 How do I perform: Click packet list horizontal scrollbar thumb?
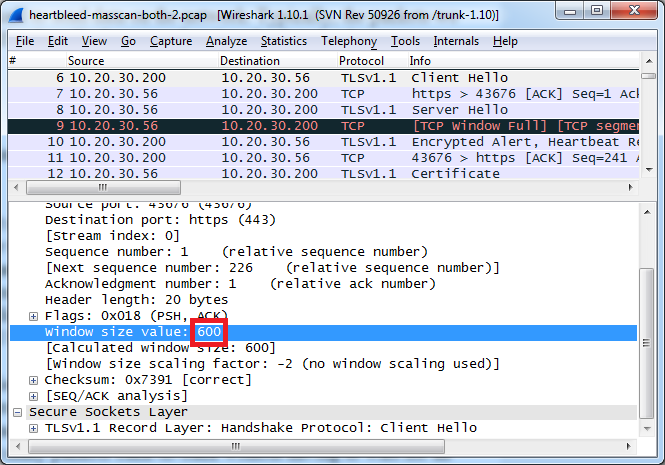tap(103, 187)
